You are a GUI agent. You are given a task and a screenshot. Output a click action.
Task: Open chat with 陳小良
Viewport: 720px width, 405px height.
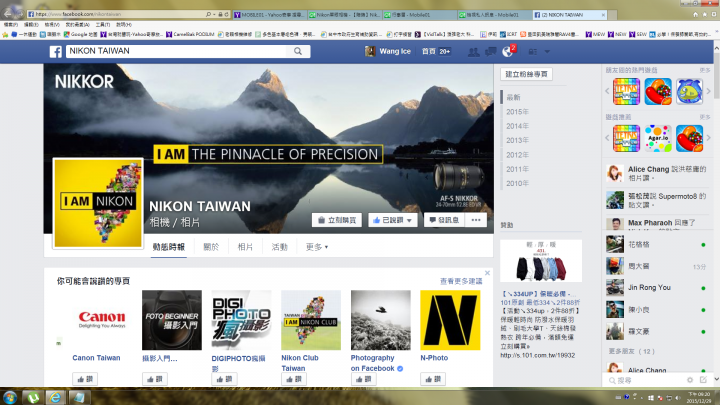pos(656,309)
